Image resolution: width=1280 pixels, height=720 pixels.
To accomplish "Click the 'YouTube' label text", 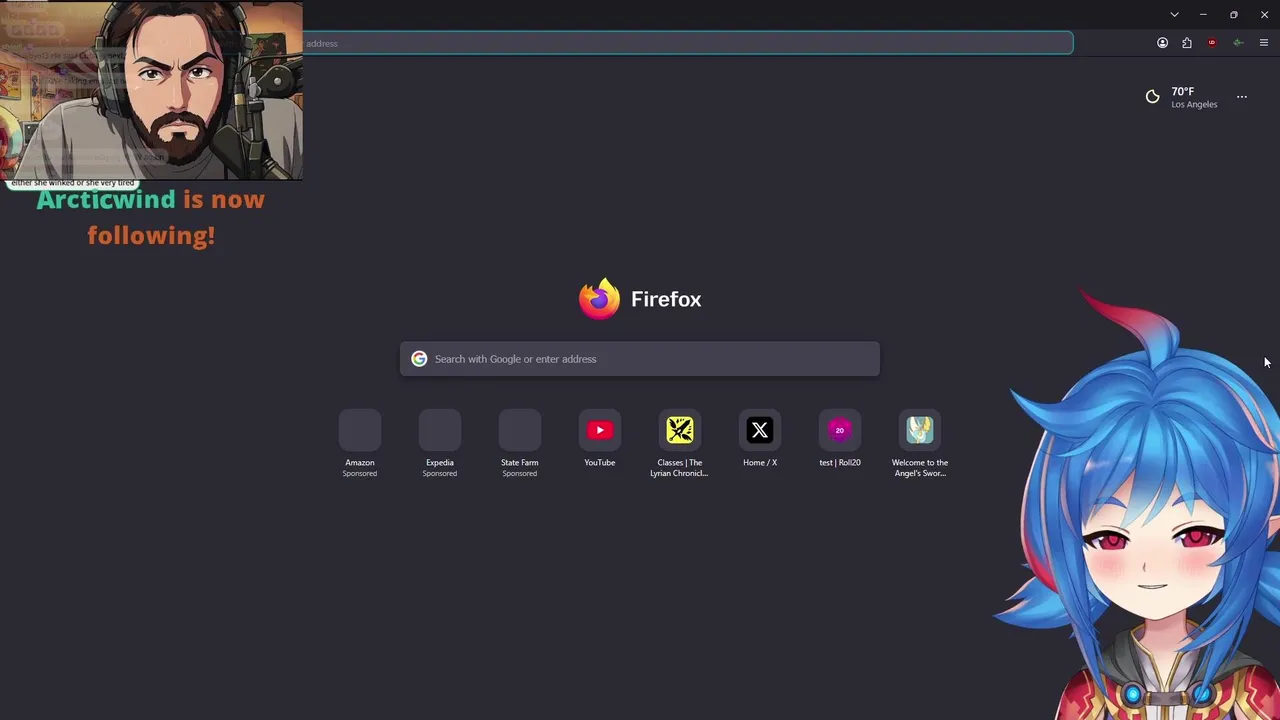I will pyautogui.click(x=600, y=462).
